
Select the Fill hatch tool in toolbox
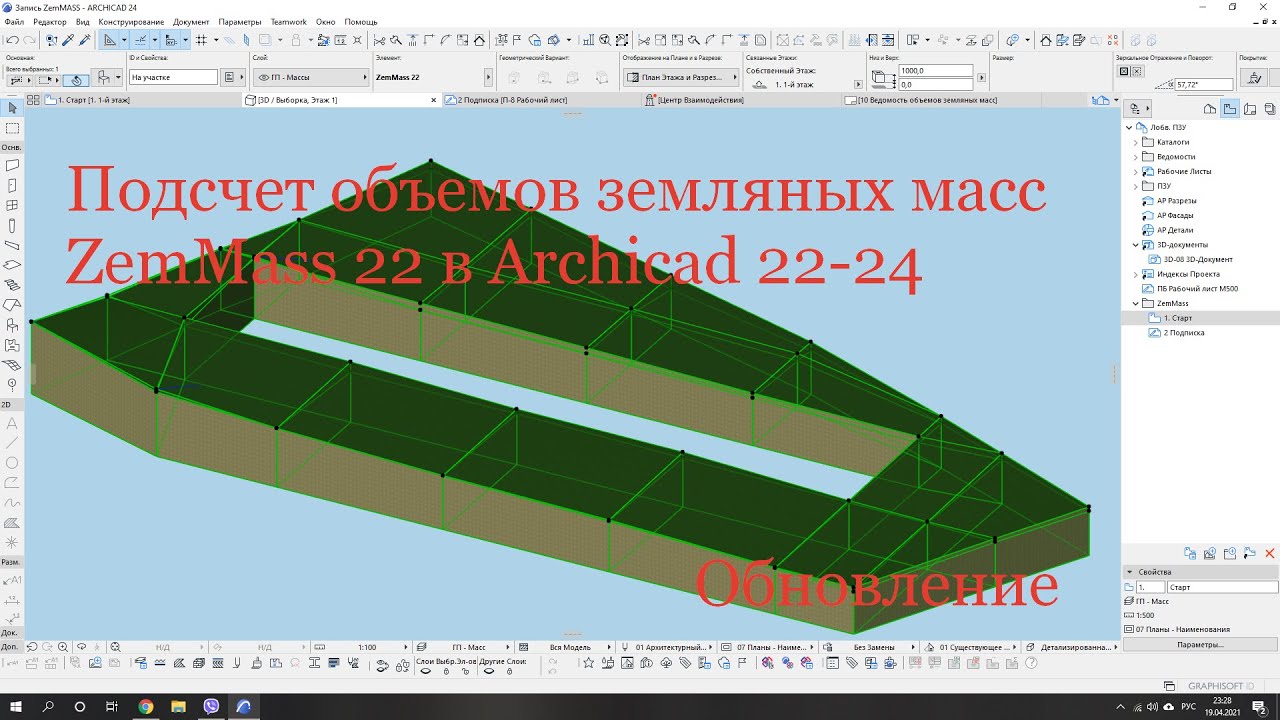[x=12, y=522]
